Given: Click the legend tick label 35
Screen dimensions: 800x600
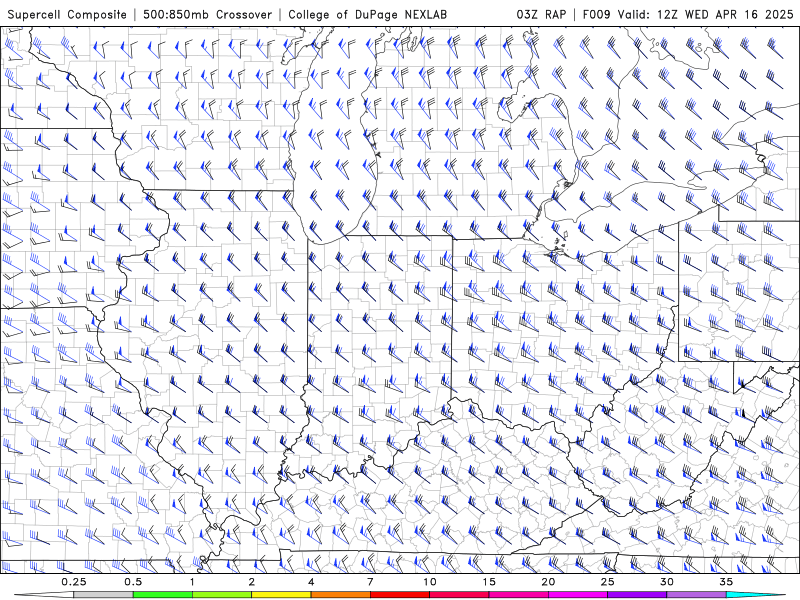Looking at the screenshot, I should point(726,582).
